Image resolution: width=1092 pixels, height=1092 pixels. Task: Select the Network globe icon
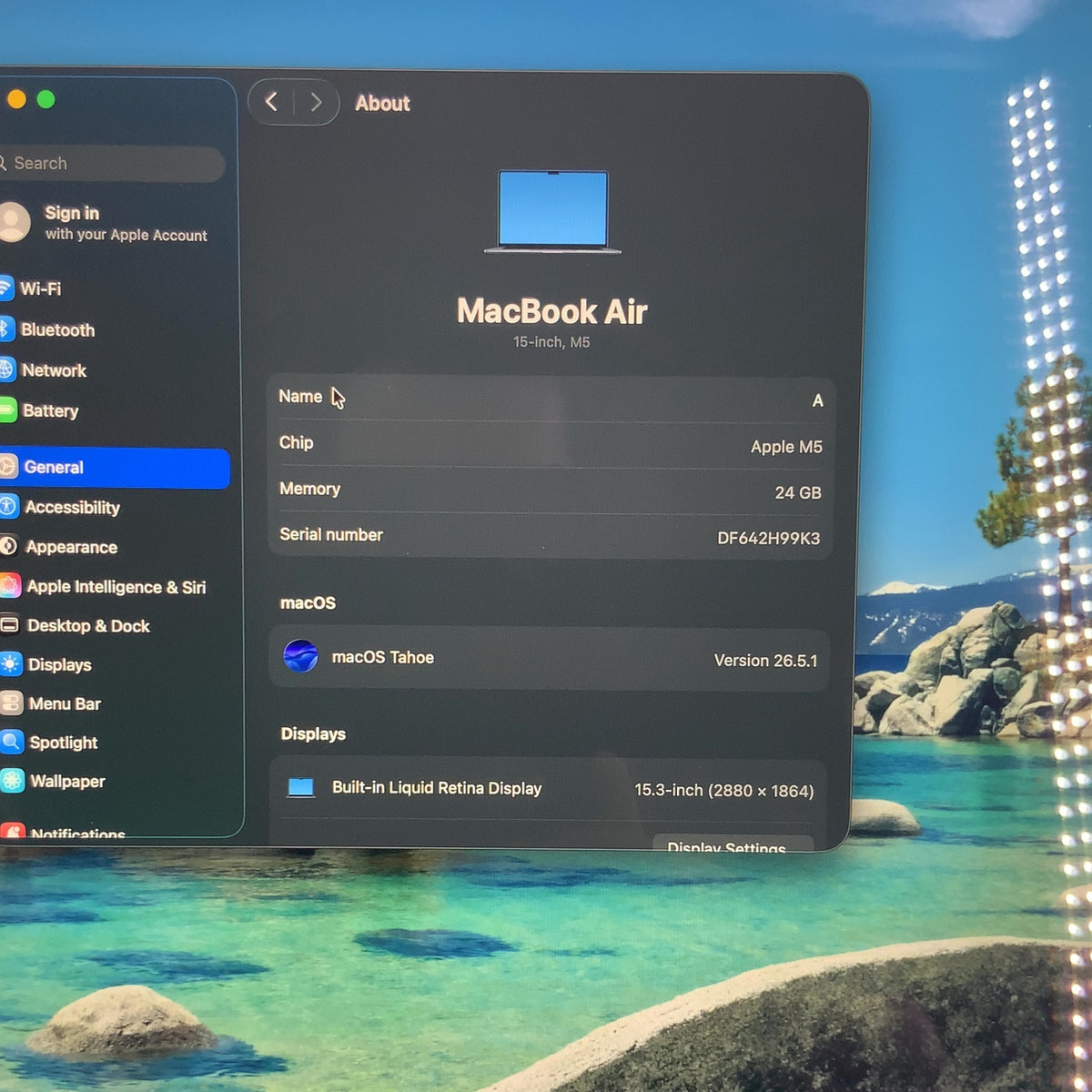(5, 369)
